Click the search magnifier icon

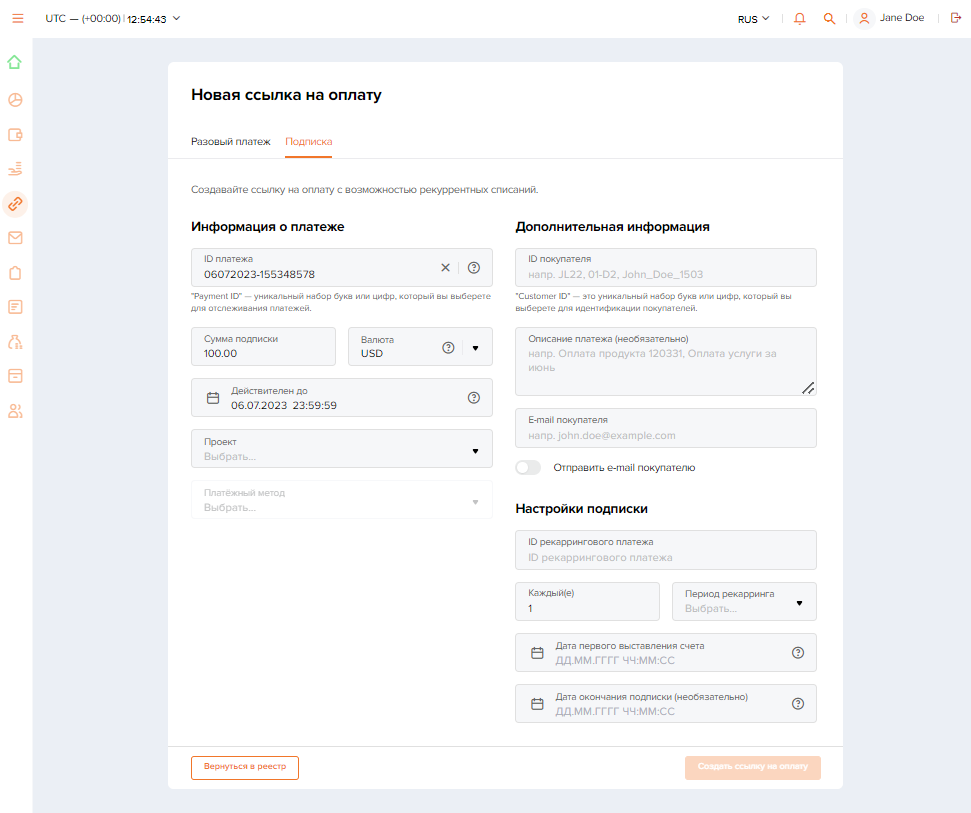pos(829,19)
